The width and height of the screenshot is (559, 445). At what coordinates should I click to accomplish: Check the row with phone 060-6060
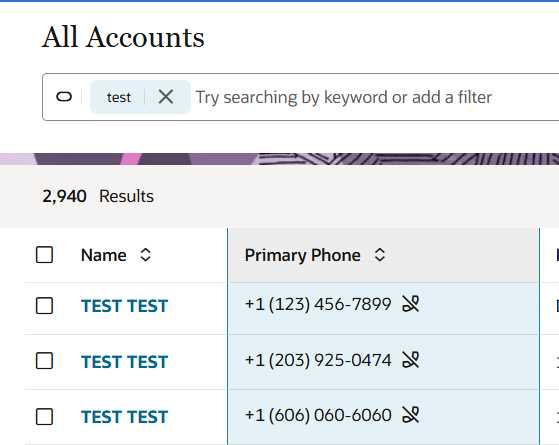coord(45,416)
